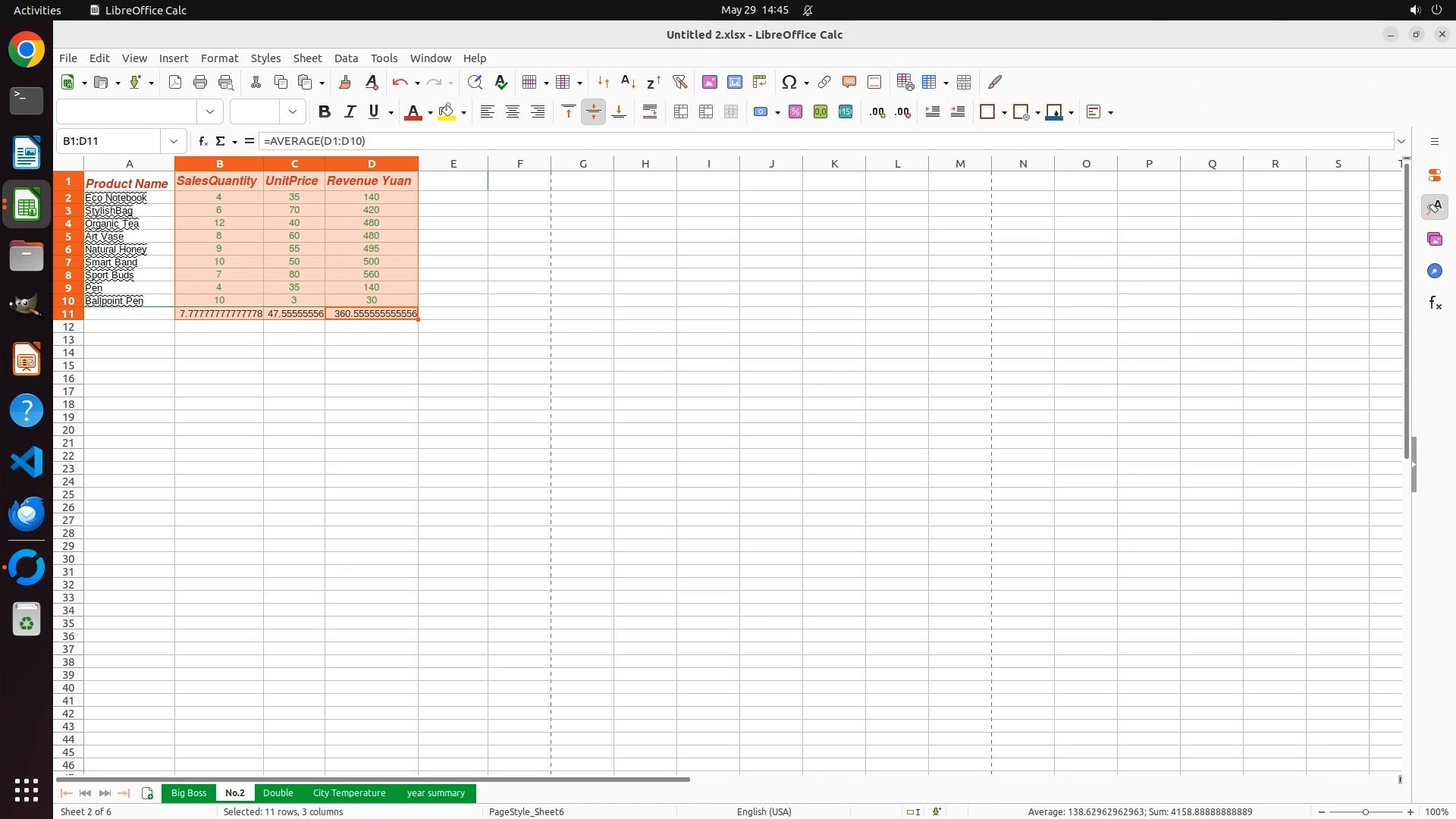The width and height of the screenshot is (1456, 819).
Task: Click the Format as Percent icon
Action: tap(795, 112)
